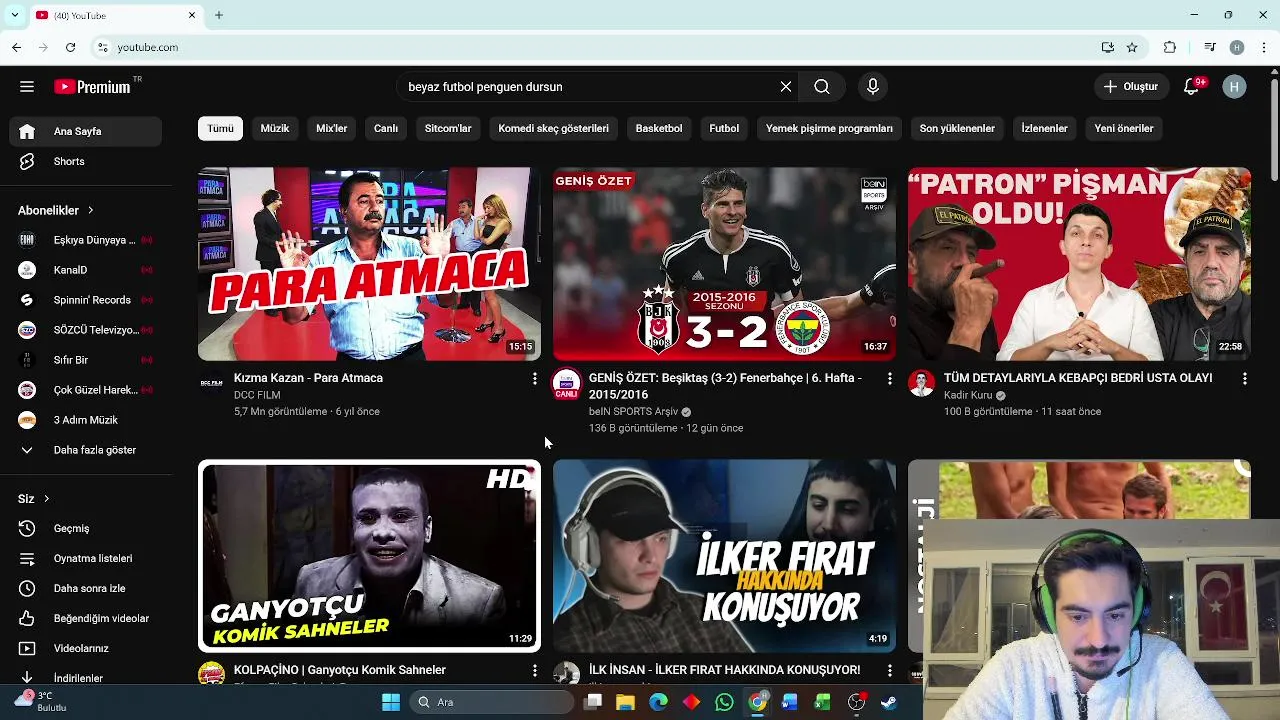1280x720 pixels.
Task: Open Daha sonra izle list
Action: [86, 588]
